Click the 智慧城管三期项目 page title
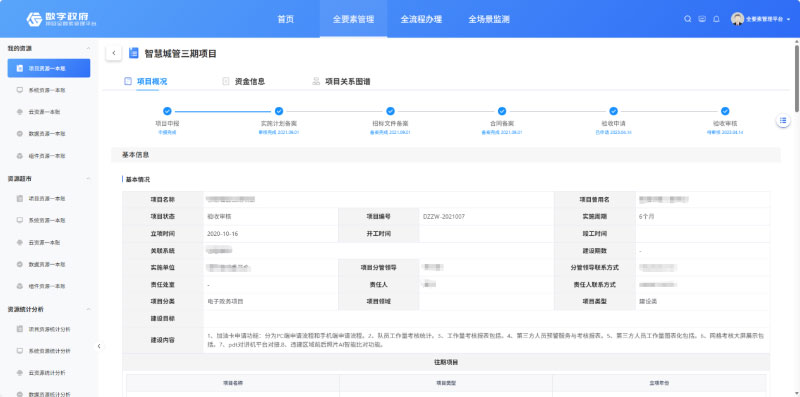The width and height of the screenshot is (800, 397). click(181, 53)
